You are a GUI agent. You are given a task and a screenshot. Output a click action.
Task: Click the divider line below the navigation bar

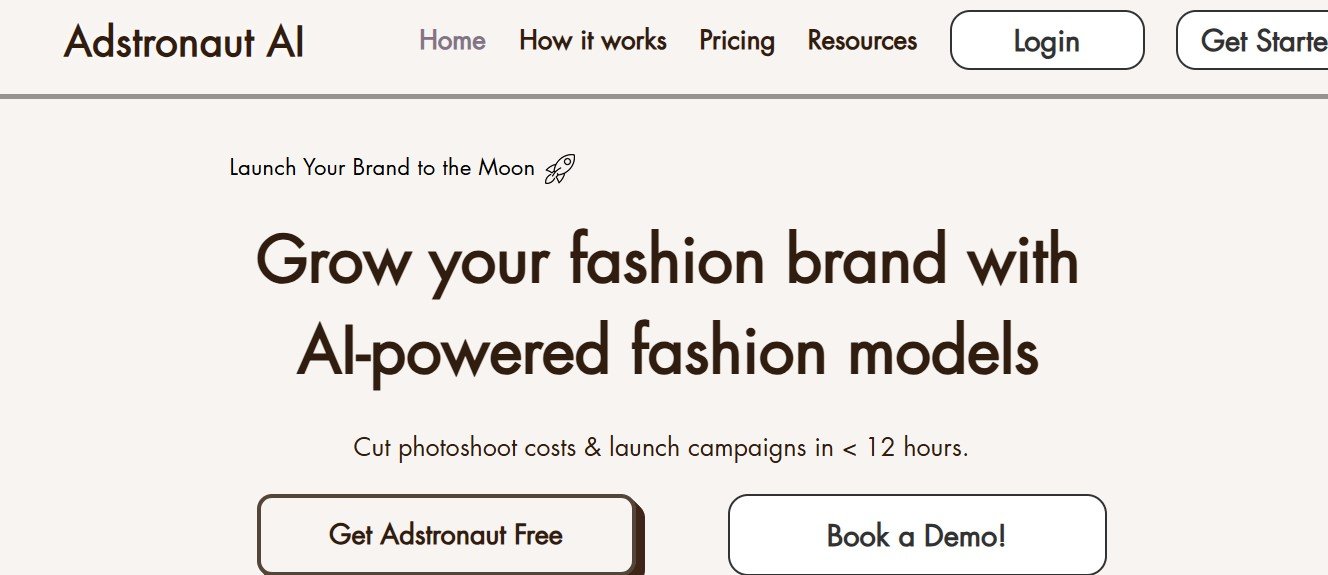(x=664, y=97)
